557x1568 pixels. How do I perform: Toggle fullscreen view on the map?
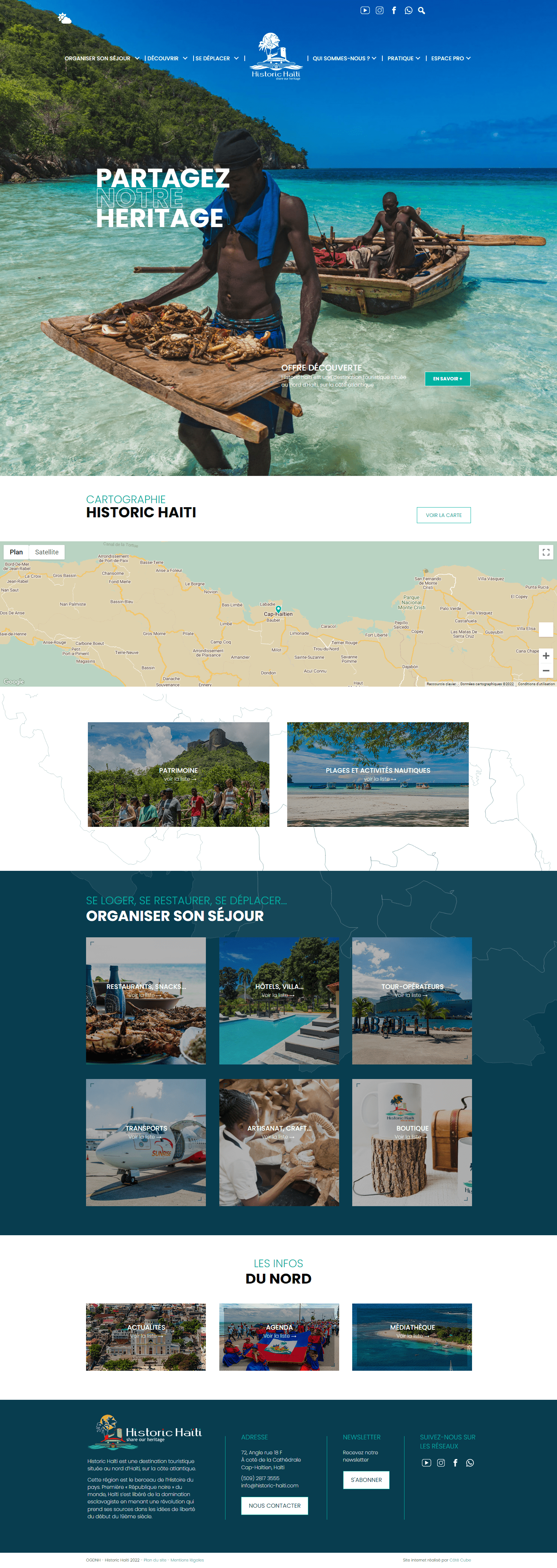click(546, 552)
